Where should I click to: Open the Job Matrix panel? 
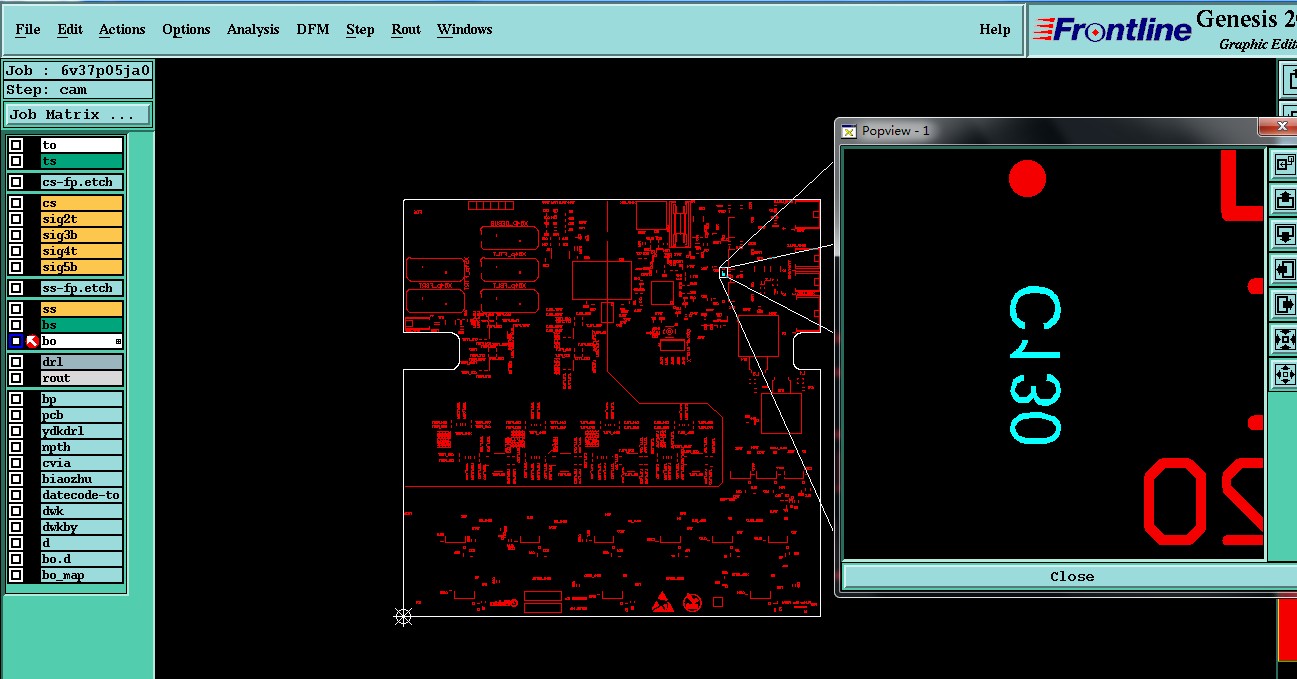(78, 115)
